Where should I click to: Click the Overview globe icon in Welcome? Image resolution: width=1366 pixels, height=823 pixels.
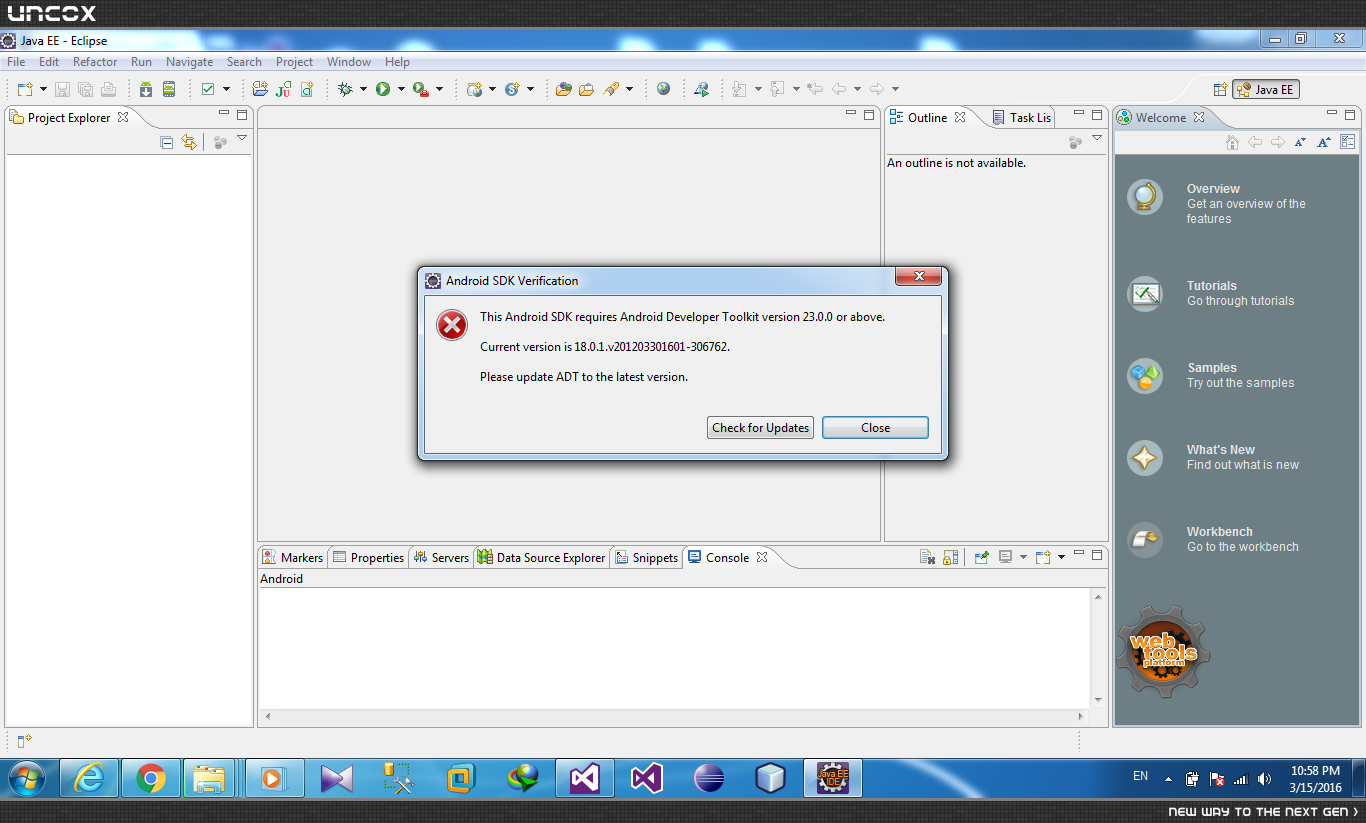coord(1145,196)
